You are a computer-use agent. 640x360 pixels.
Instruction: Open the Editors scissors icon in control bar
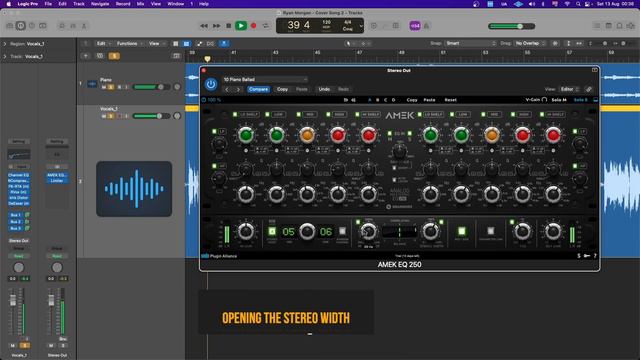click(x=84, y=26)
